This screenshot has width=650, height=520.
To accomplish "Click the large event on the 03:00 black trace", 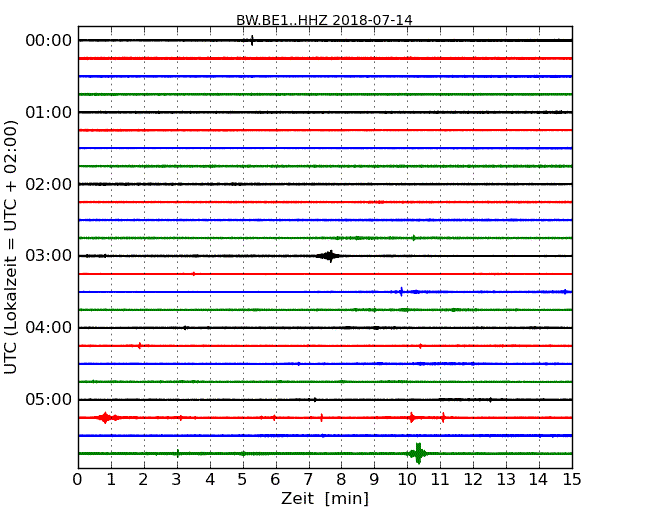I will click(330, 256).
